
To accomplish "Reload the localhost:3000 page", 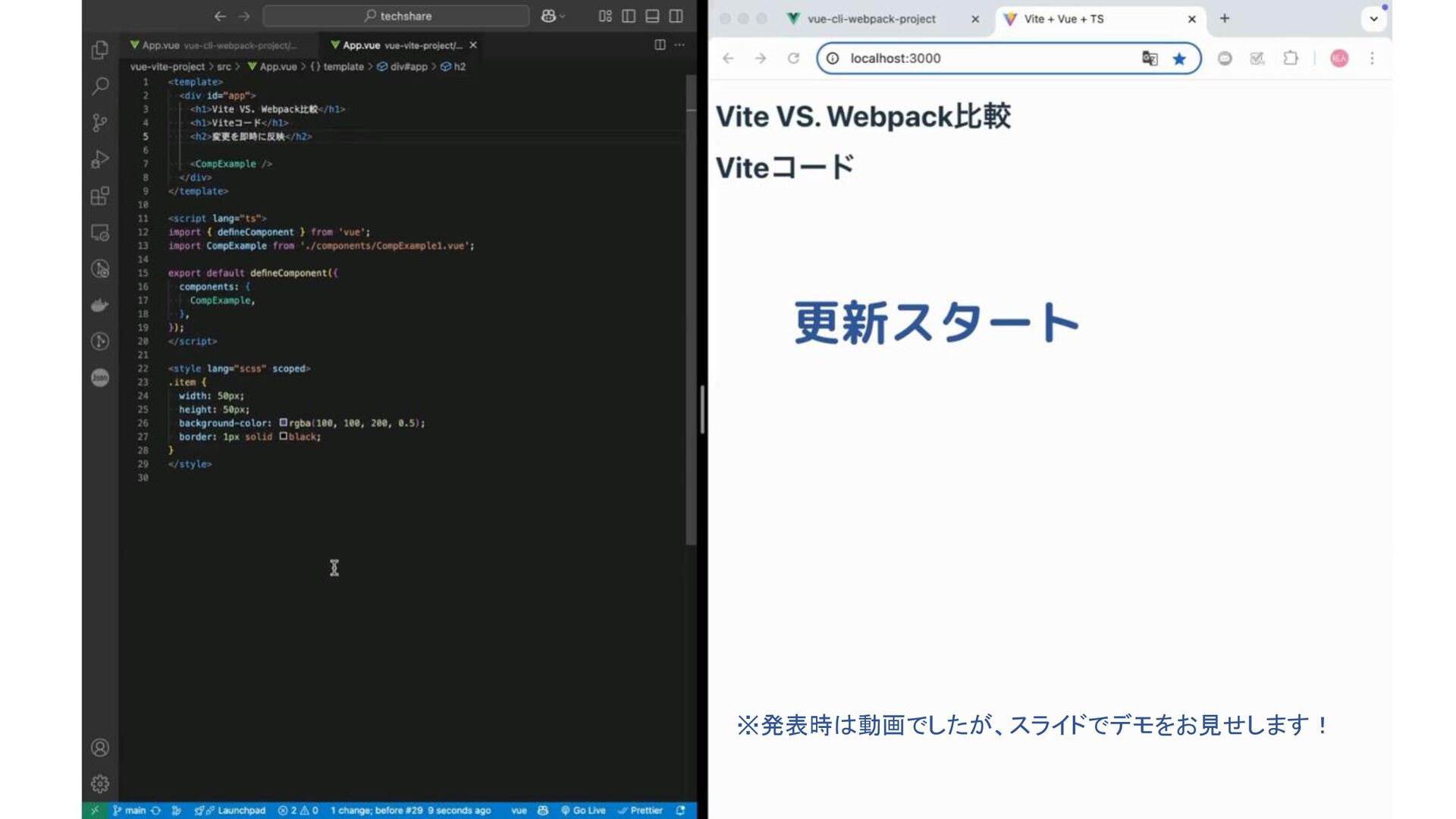I will coord(793,58).
